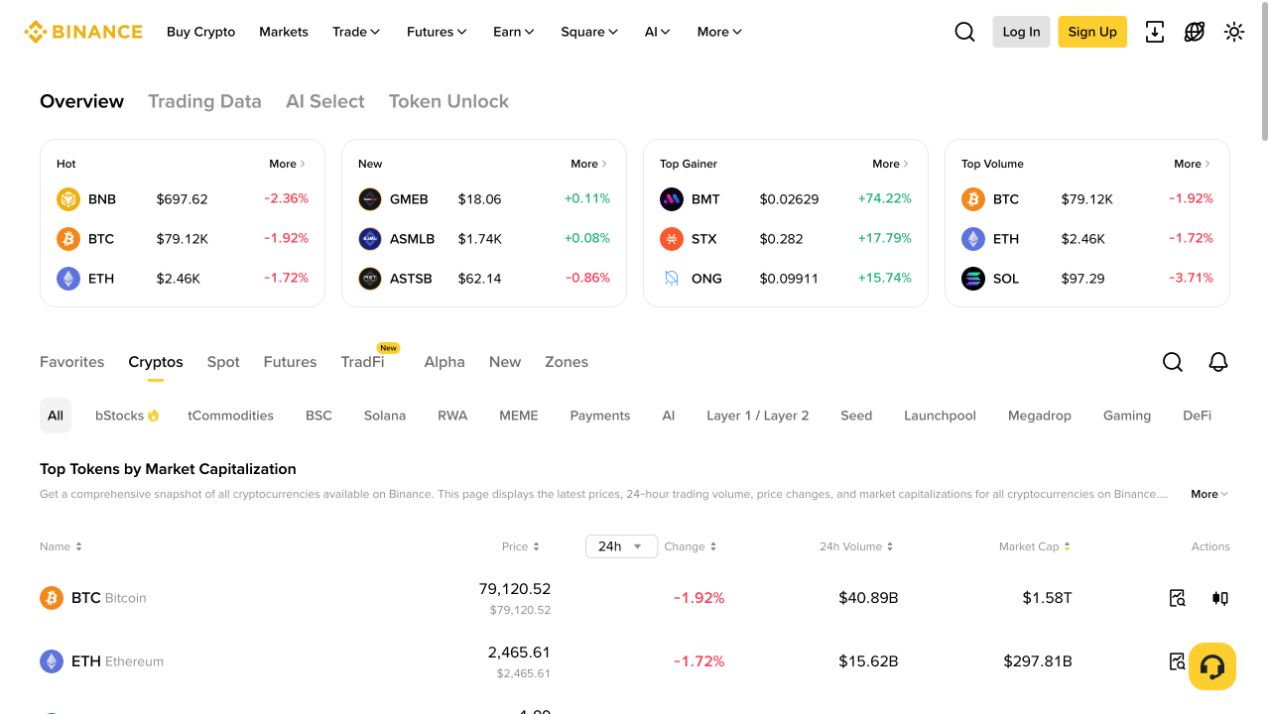Open the language globe icon
1270x714 pixels.
click(1195, 32)
